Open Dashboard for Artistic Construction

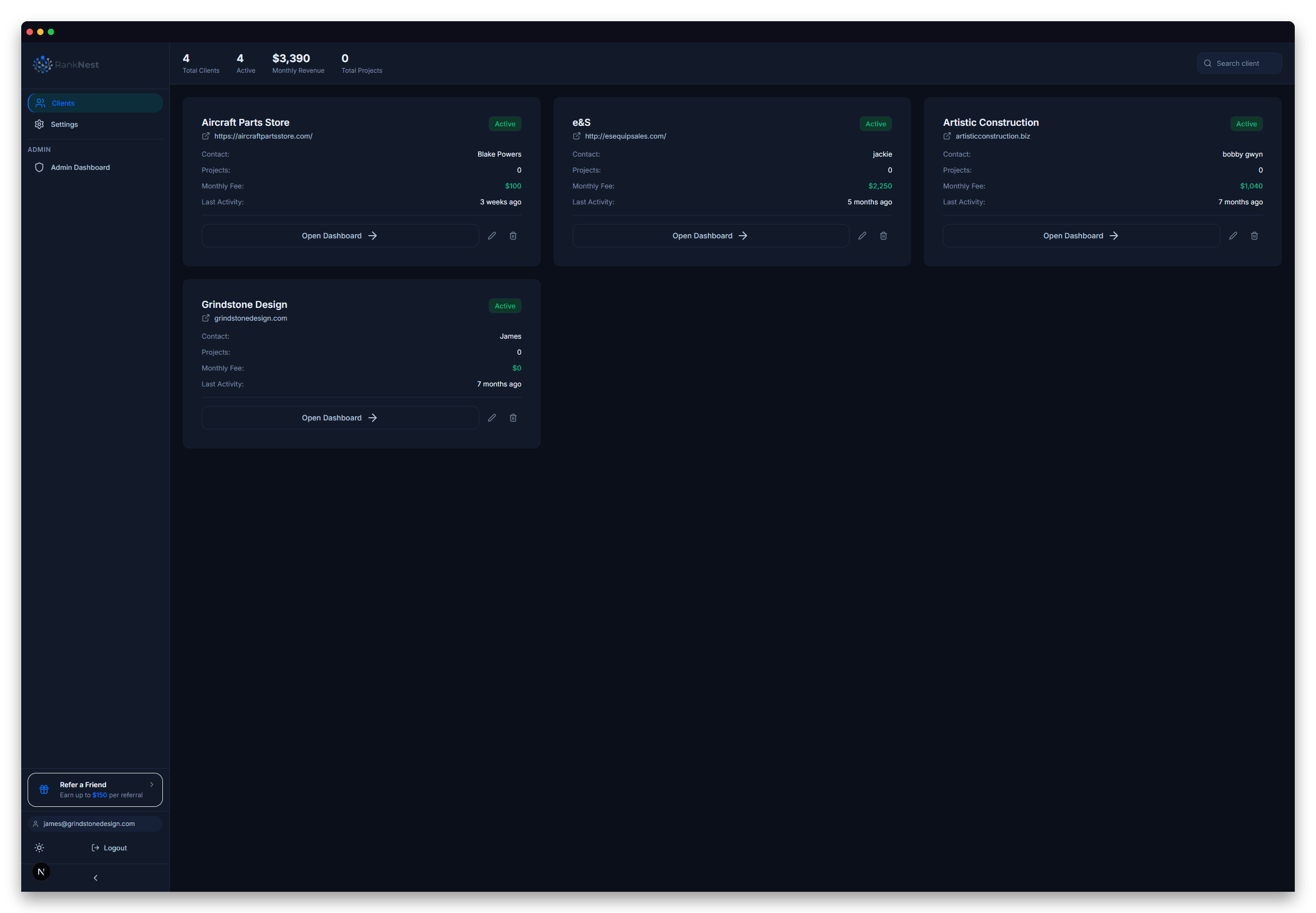click(1079, 235)
